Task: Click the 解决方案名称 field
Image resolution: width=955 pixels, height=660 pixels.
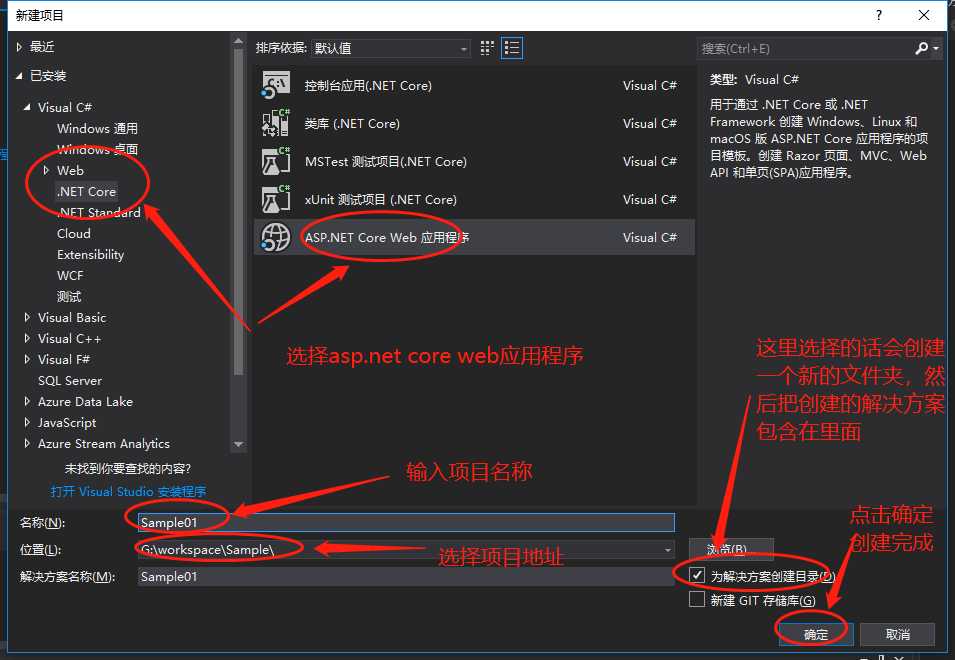Action: [x=406, y=577]
